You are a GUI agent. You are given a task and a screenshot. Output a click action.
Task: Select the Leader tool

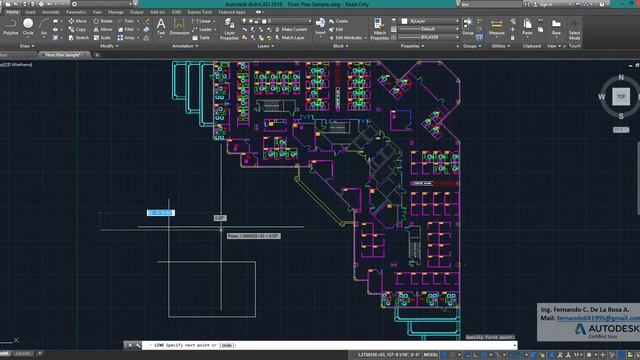click(x=202, y=29)
